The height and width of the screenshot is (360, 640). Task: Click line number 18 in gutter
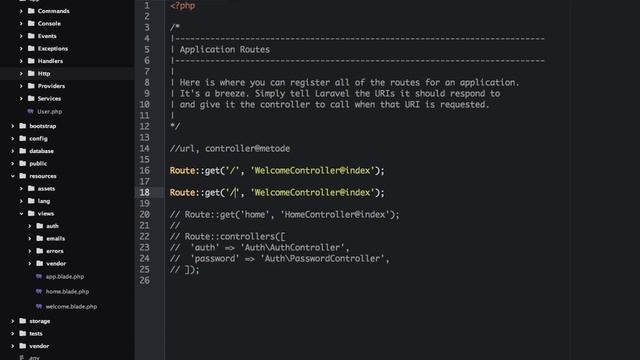144,193
